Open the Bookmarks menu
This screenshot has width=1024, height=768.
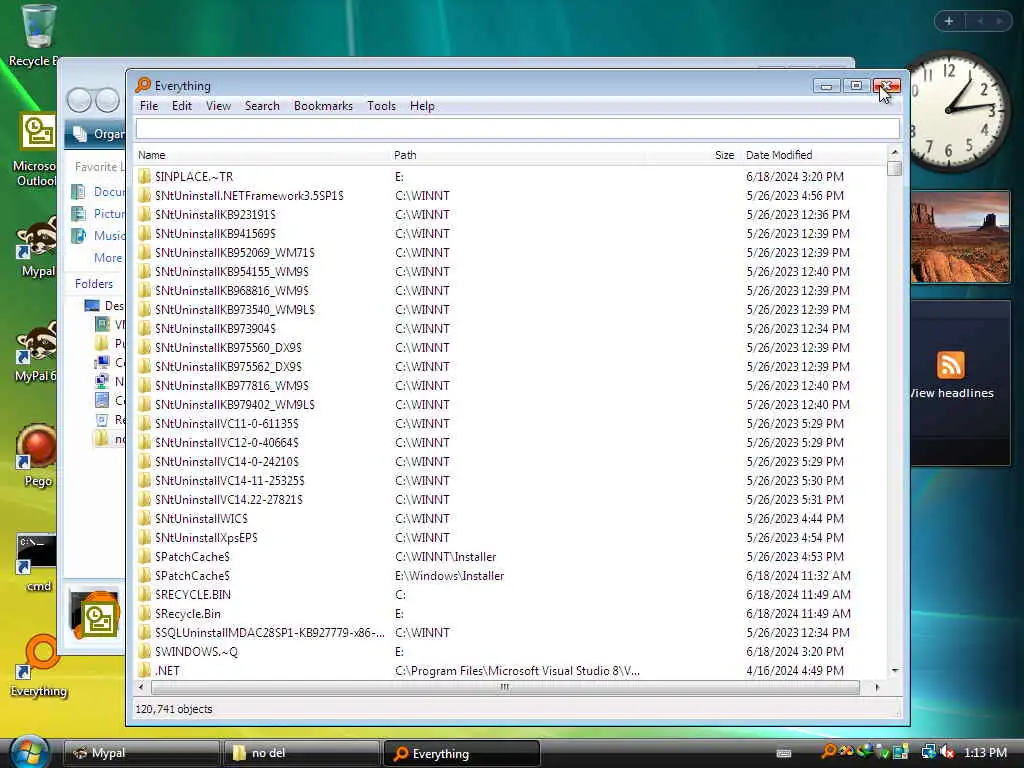tap(323, 106)
